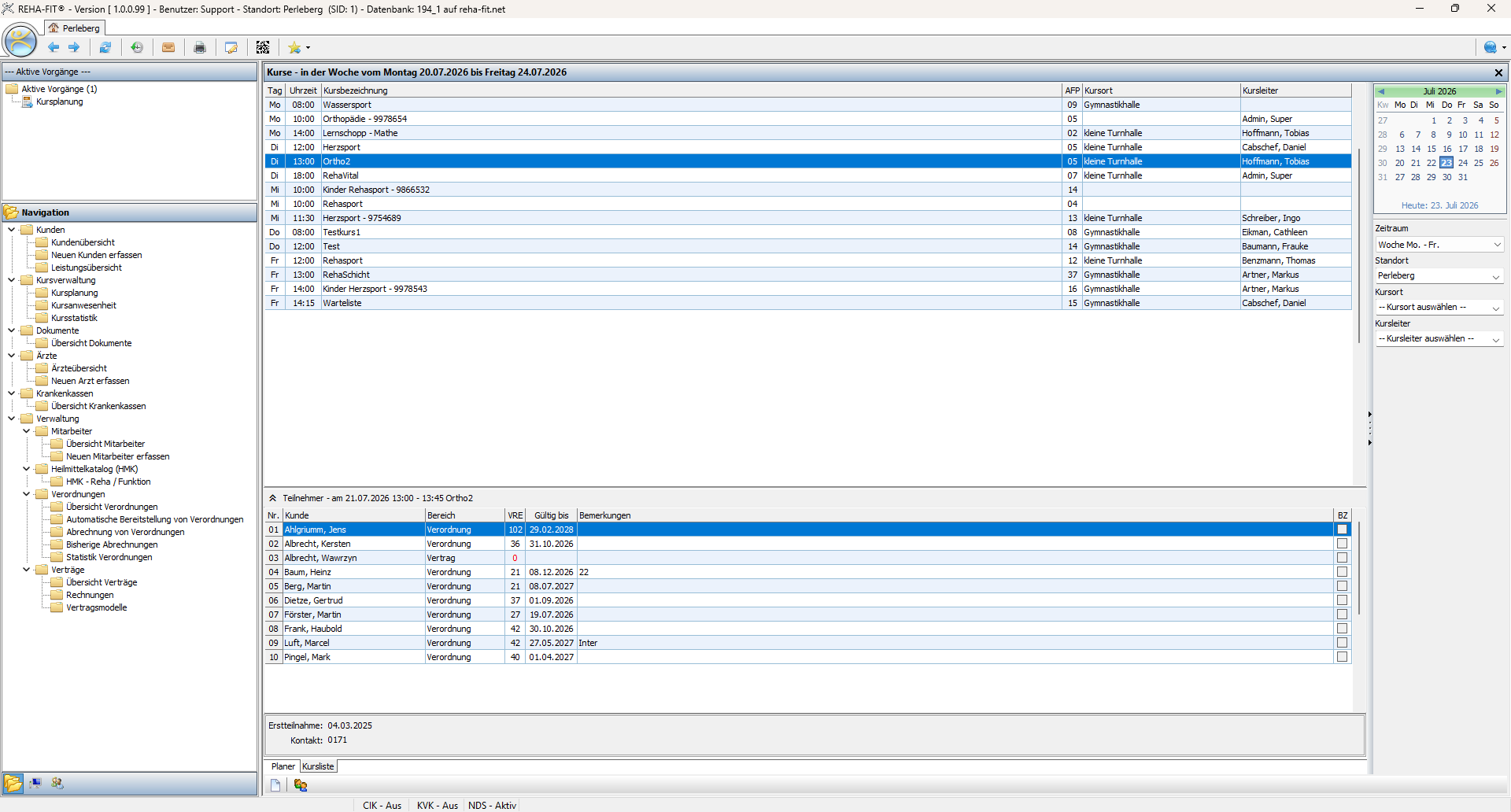Click the Navigation panel header folder icon
1511x812 pixels.
[11, 212]
